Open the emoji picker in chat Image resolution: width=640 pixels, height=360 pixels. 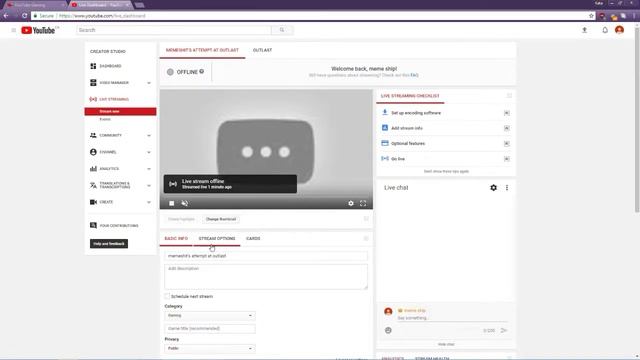tap(388, 330)
